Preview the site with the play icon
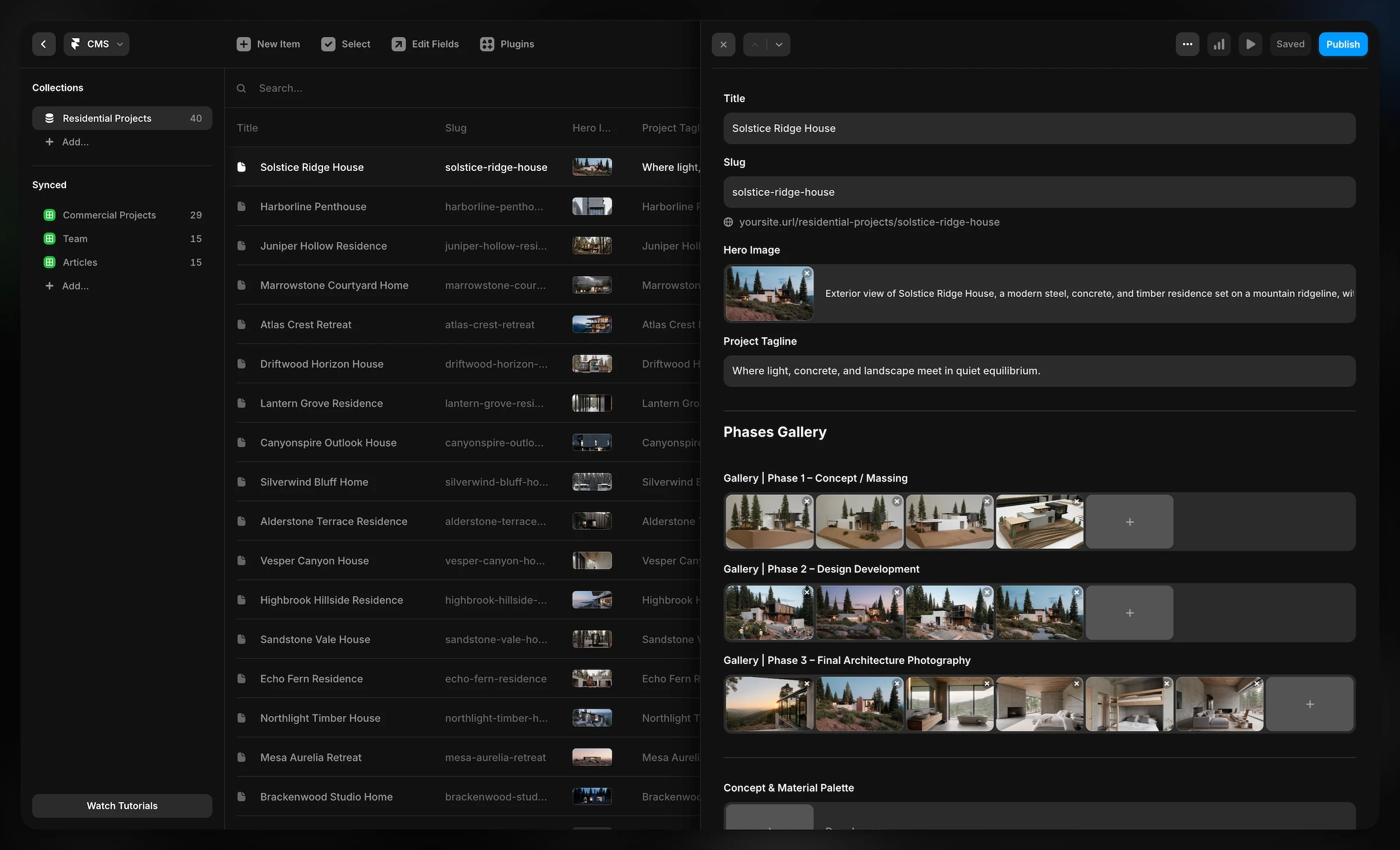 tap(1250, 44)
